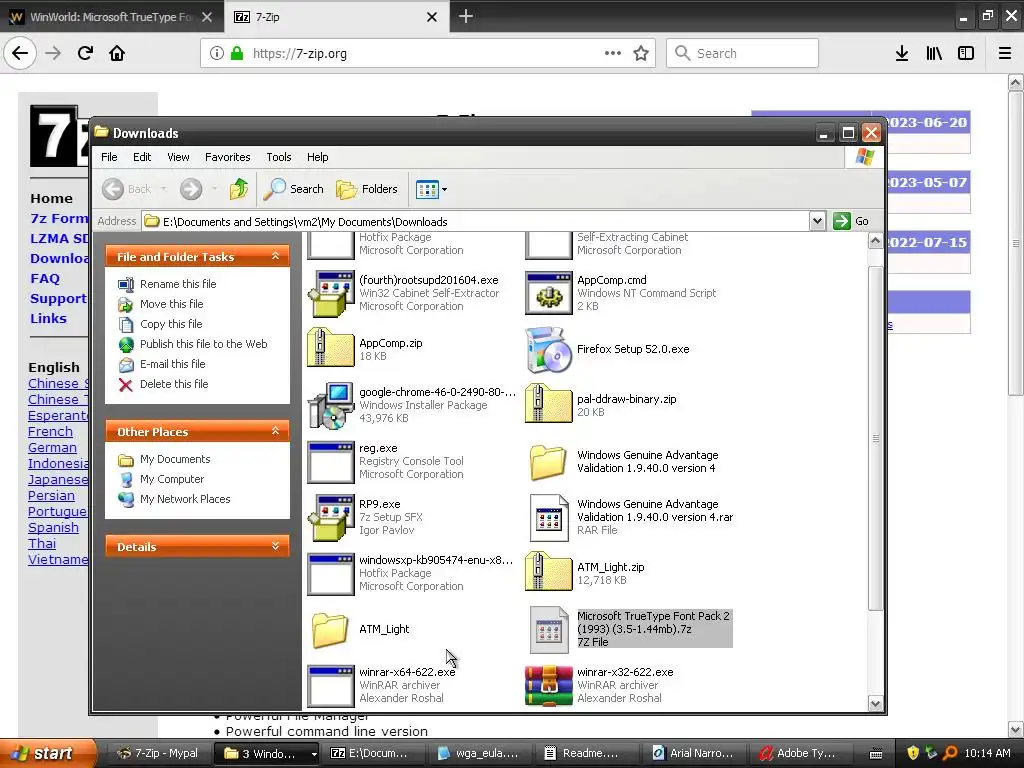Open the AppComp.zip archive icon
1024x768 pixels.
tap(330, 348)
